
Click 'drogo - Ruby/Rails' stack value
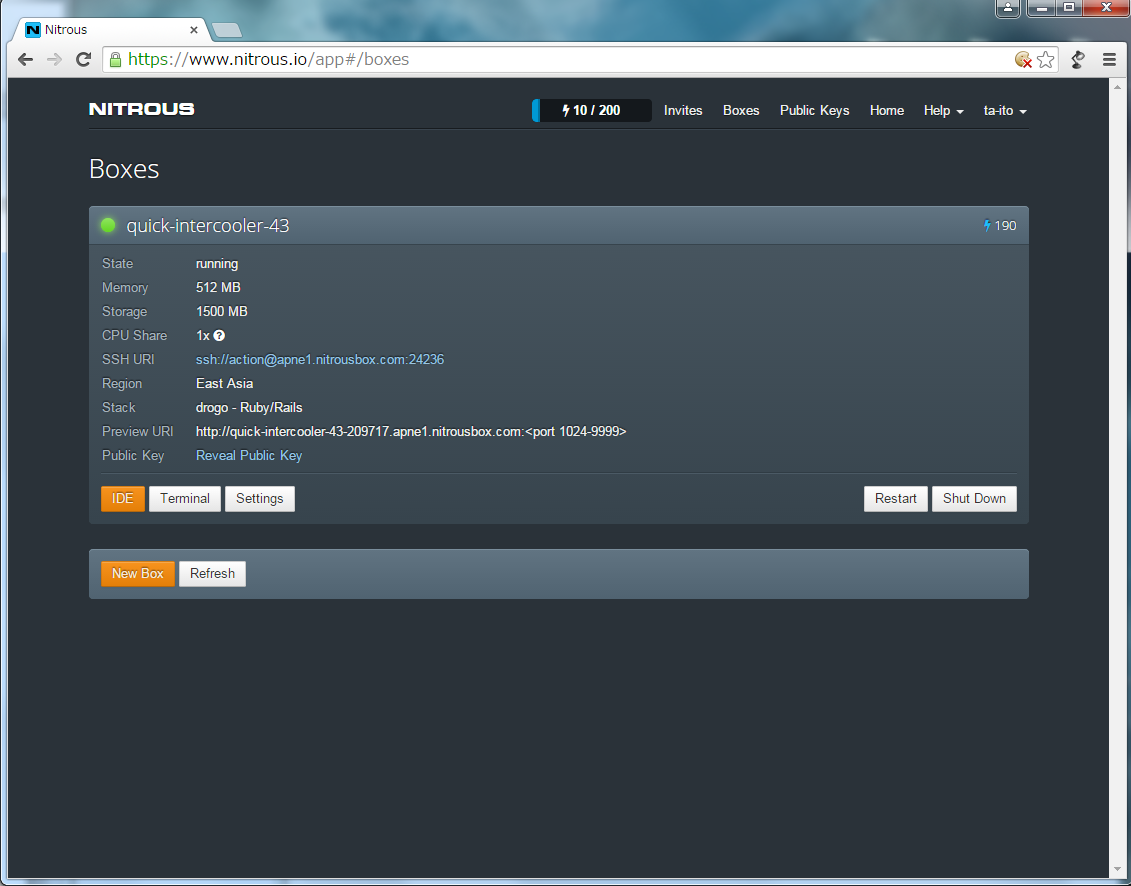coord(249,408)
